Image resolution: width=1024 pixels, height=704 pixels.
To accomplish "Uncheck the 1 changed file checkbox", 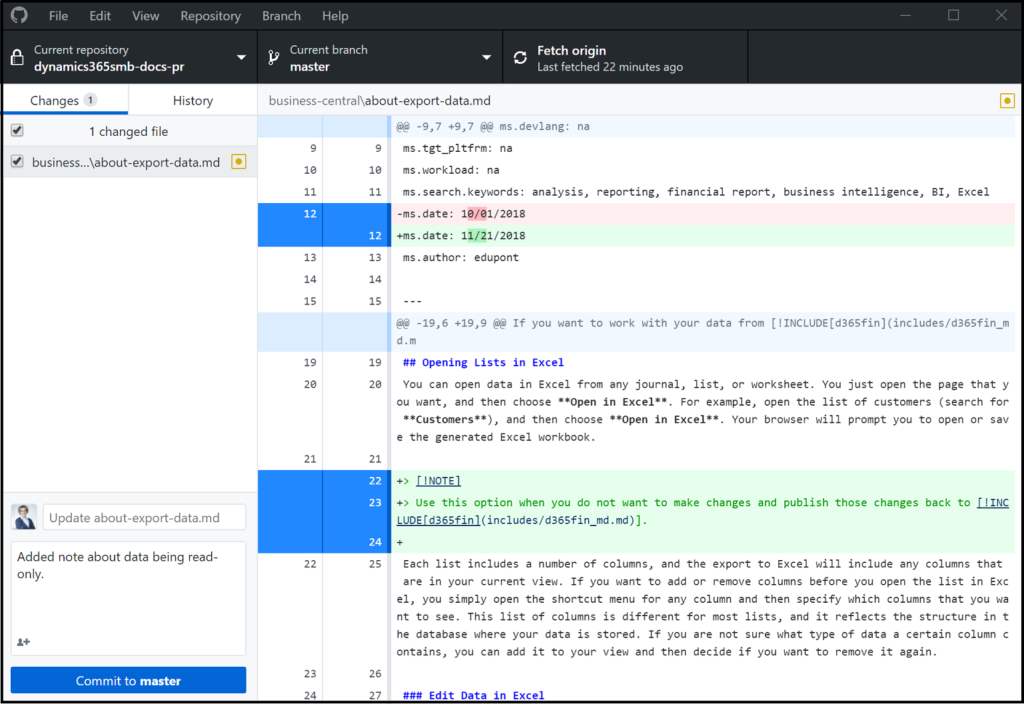I will pos(16,131).
